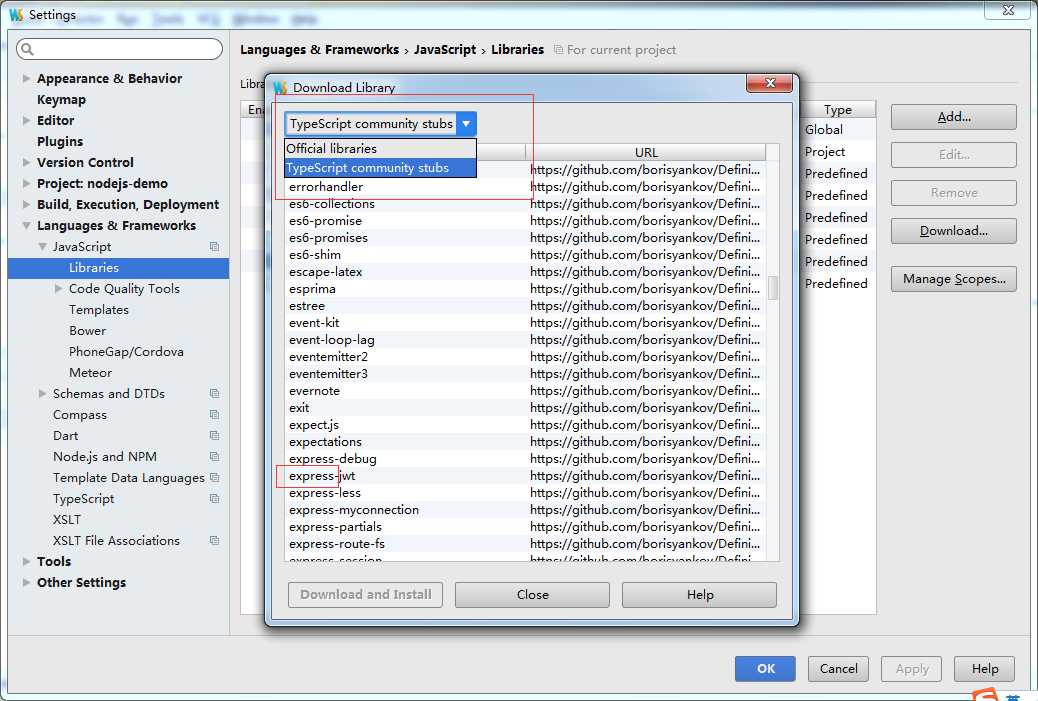Select evernote library row
The height and width of the screenshot is (701, 1038).
pyautogui.click(x=524, y=391)
